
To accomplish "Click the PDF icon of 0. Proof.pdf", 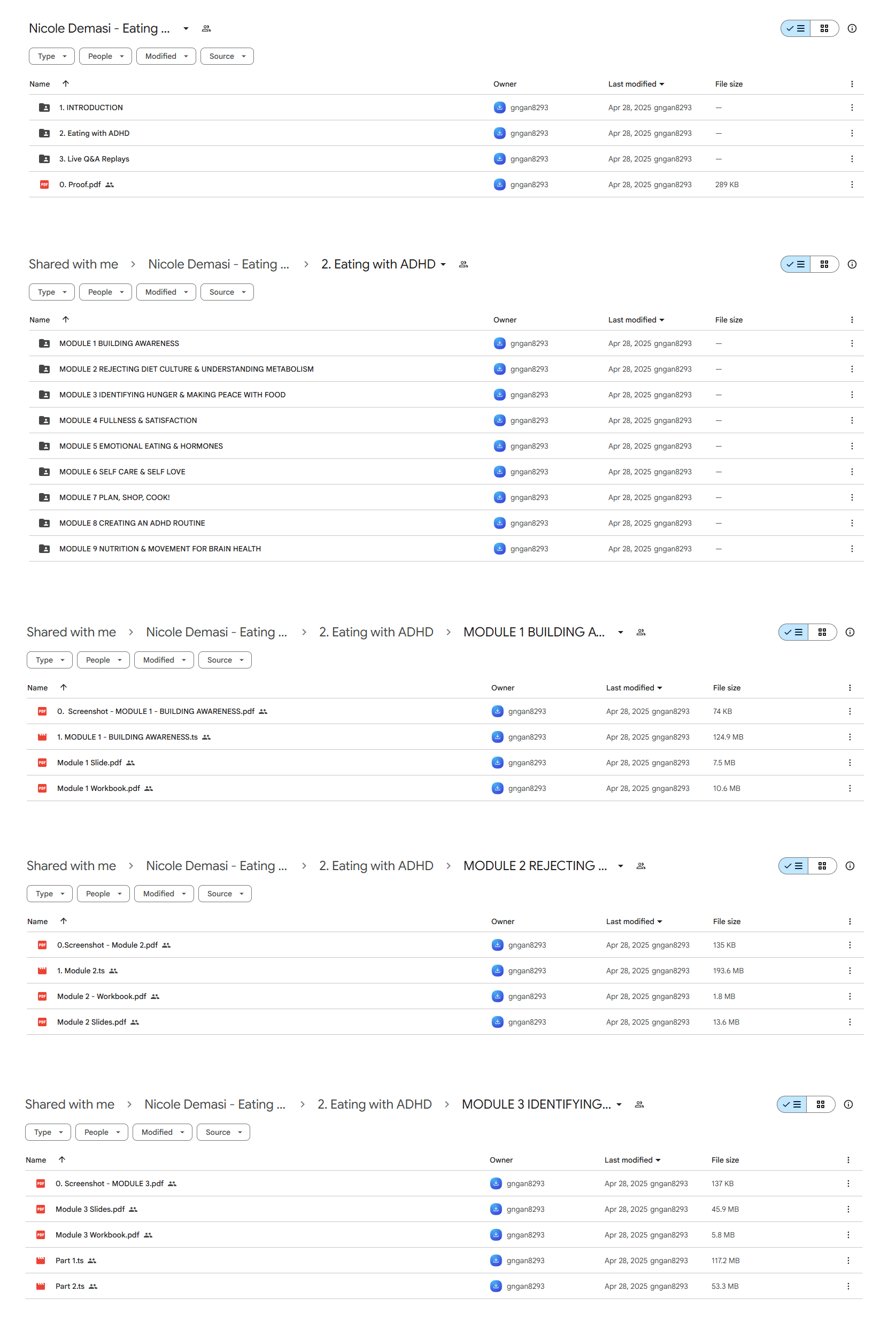I will tap(44, 185).
